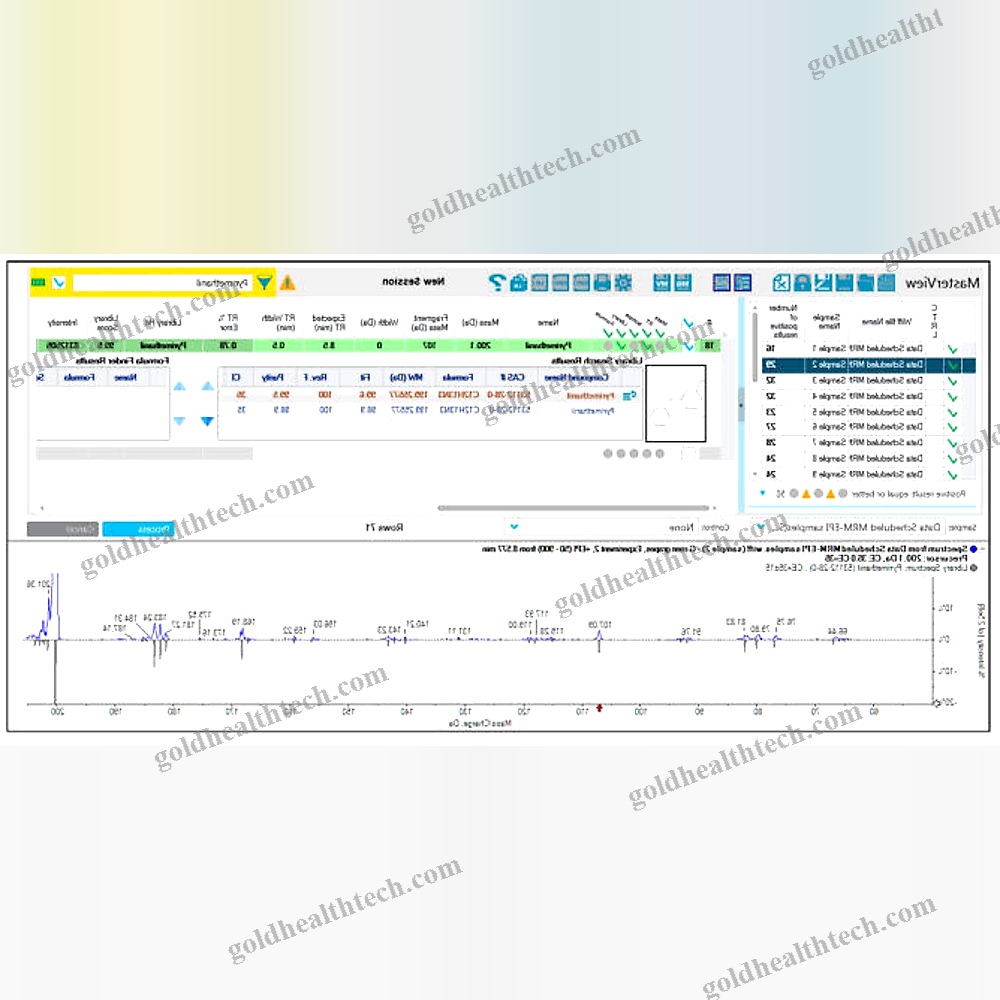Click the green Pyrimethanil result row name
1000x1000 pixels.
click(x=548, y=346)
